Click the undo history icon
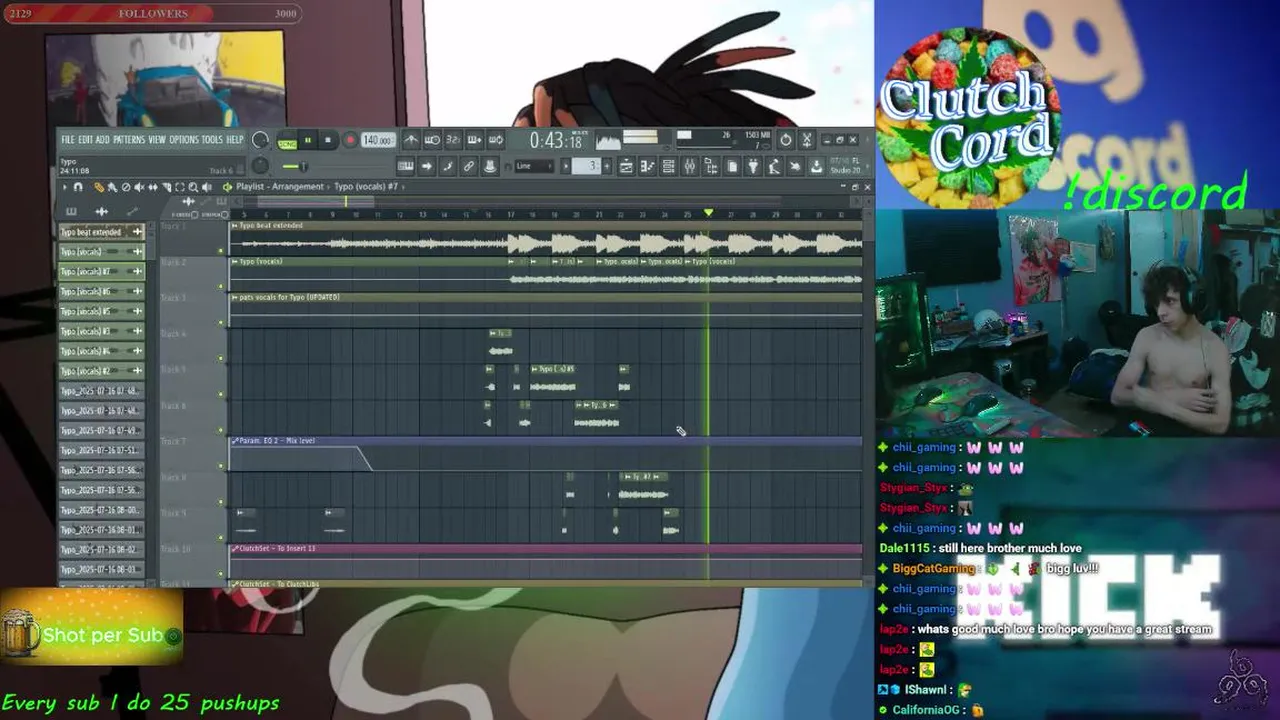This screenshot has width=1280, height=720. [x=785, y=140]
